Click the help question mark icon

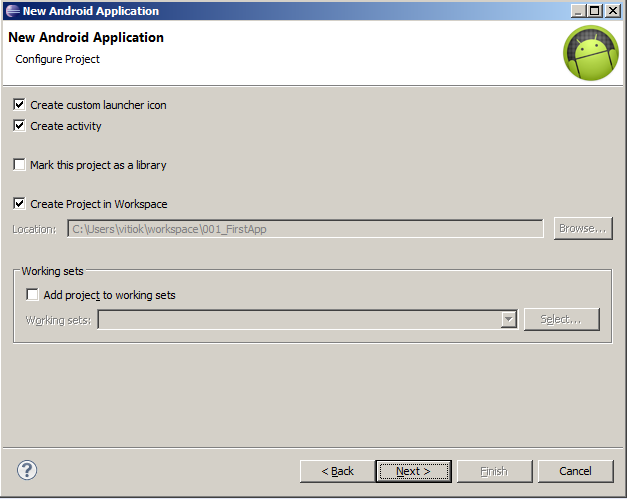27,470
